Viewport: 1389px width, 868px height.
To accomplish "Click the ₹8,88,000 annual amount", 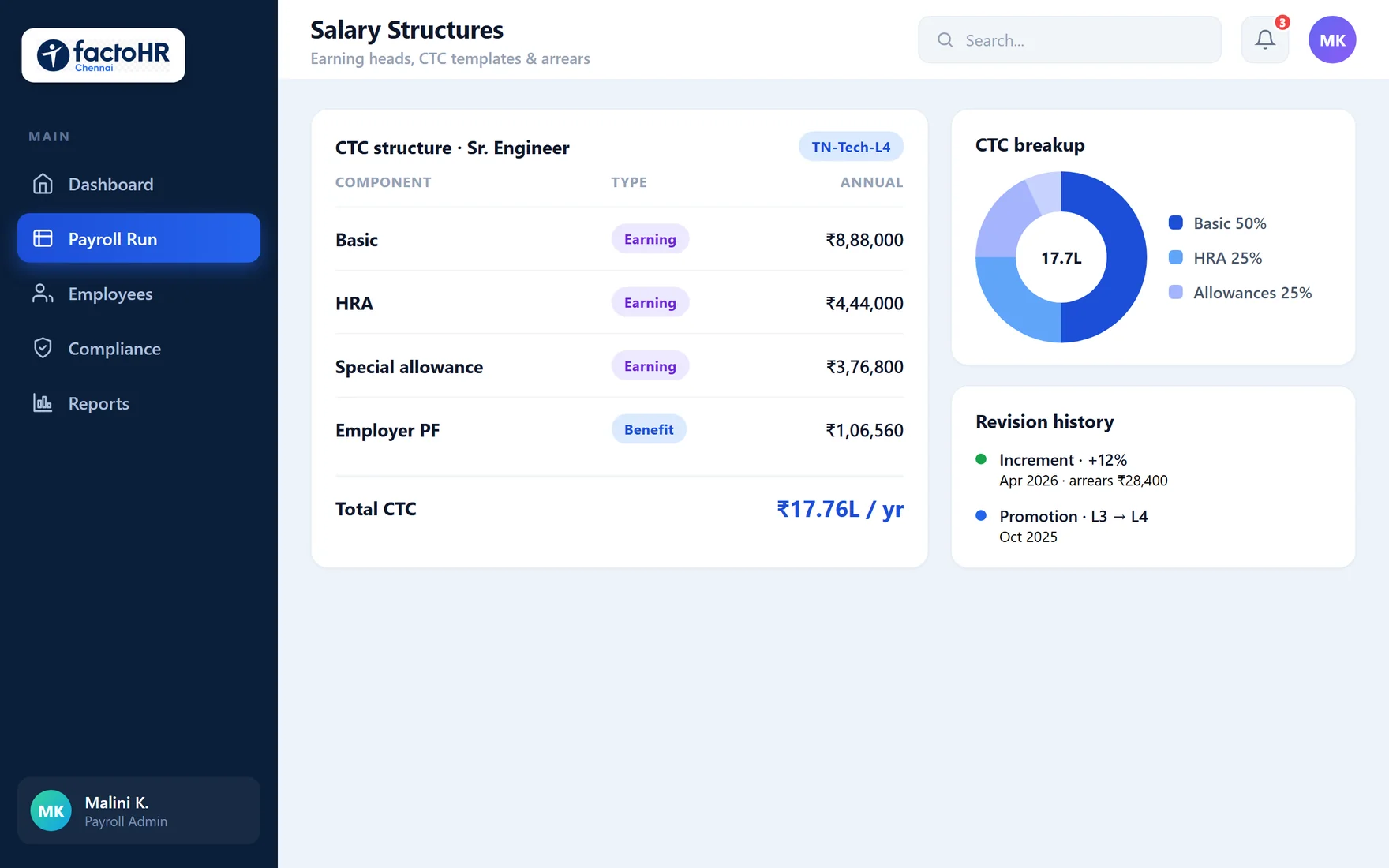I will click(x=864, y=240).
